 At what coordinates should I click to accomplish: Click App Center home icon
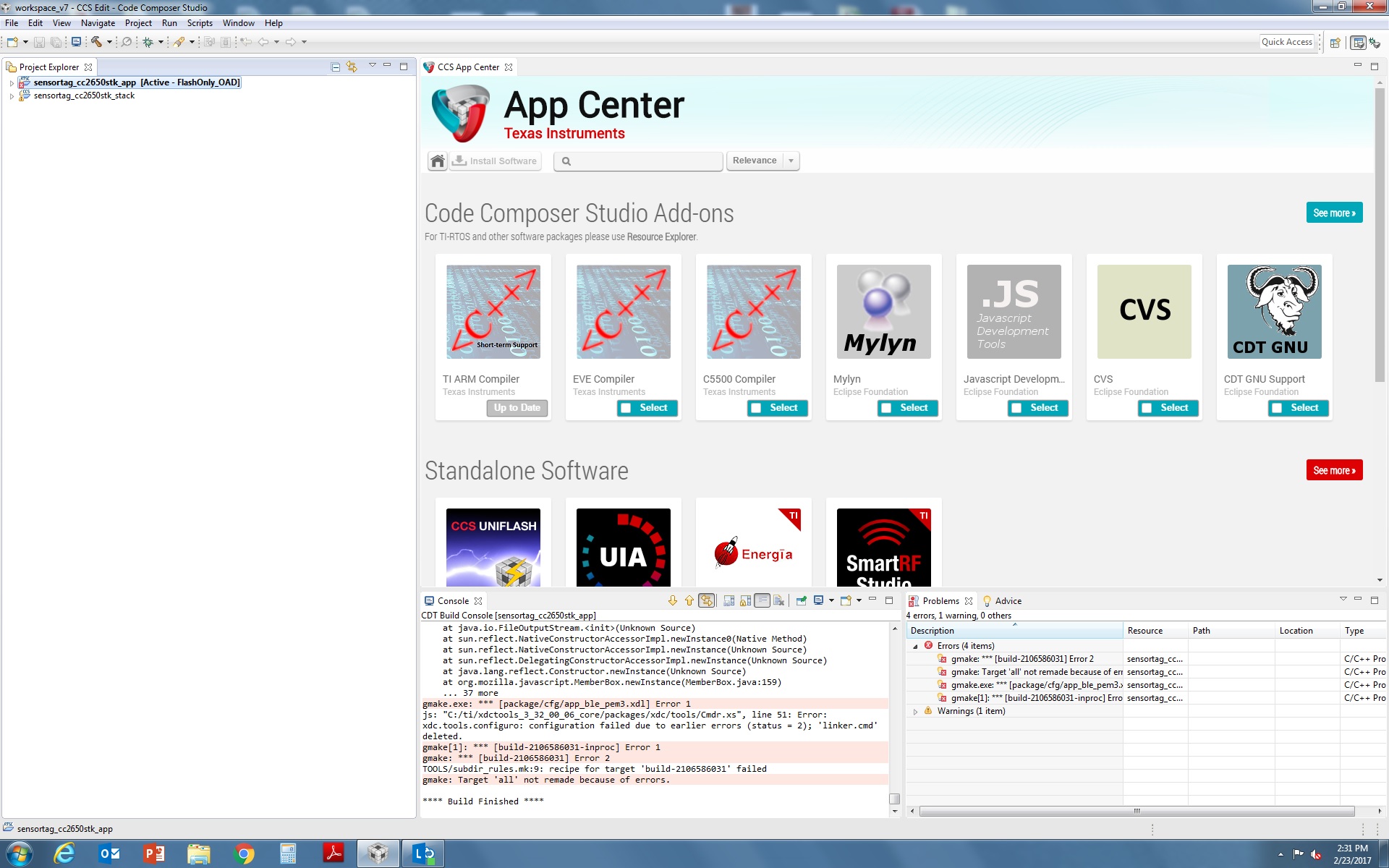click(437, 161)
